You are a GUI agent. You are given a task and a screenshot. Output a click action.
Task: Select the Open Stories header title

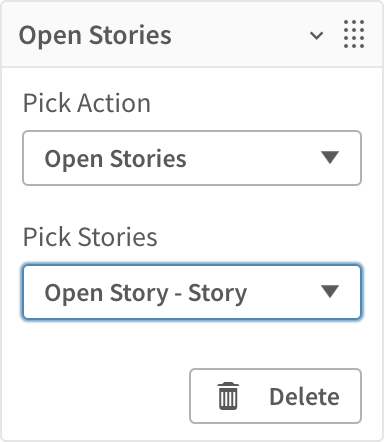coord(95,35)
